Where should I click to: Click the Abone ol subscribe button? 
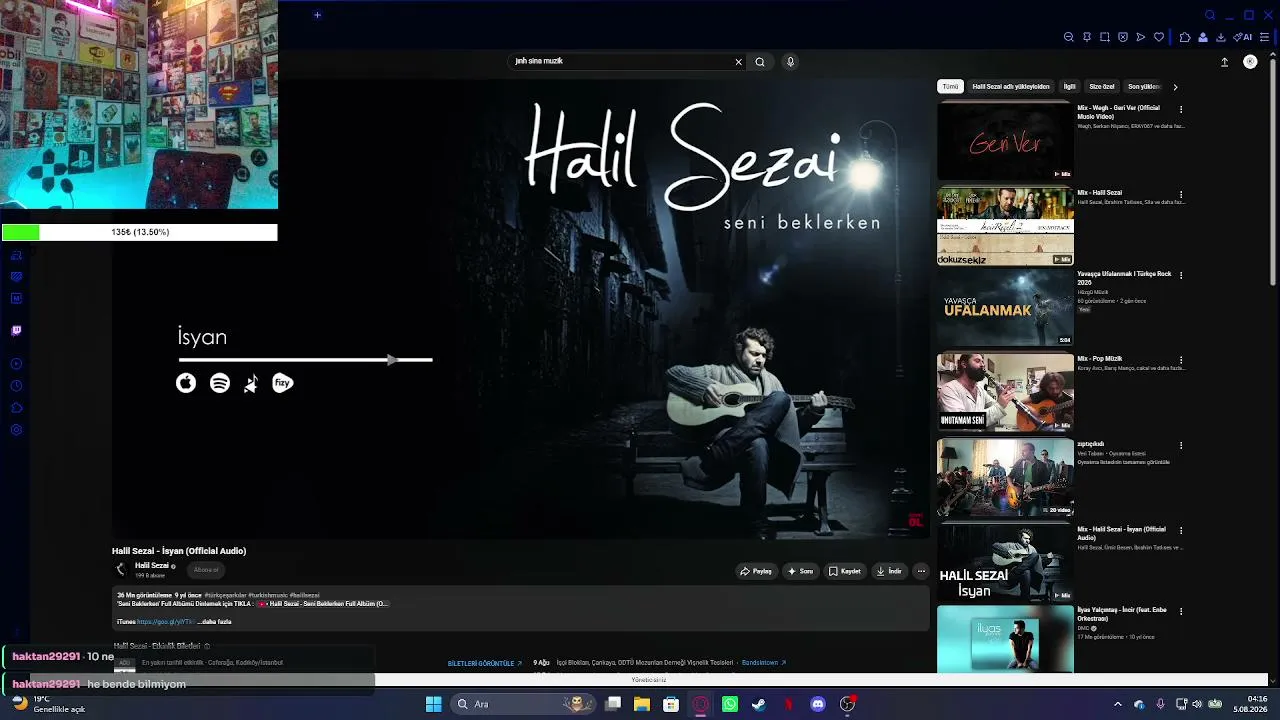pyautogui.click(x=206, y=570)
